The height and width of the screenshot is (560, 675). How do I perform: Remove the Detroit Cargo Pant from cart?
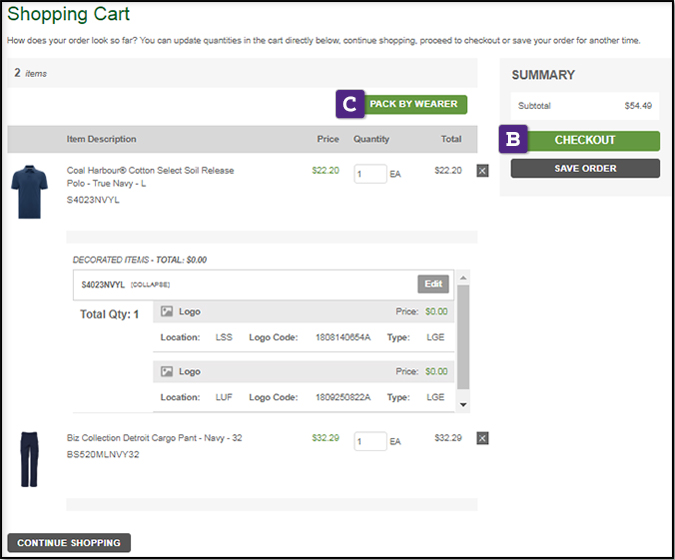483,438
